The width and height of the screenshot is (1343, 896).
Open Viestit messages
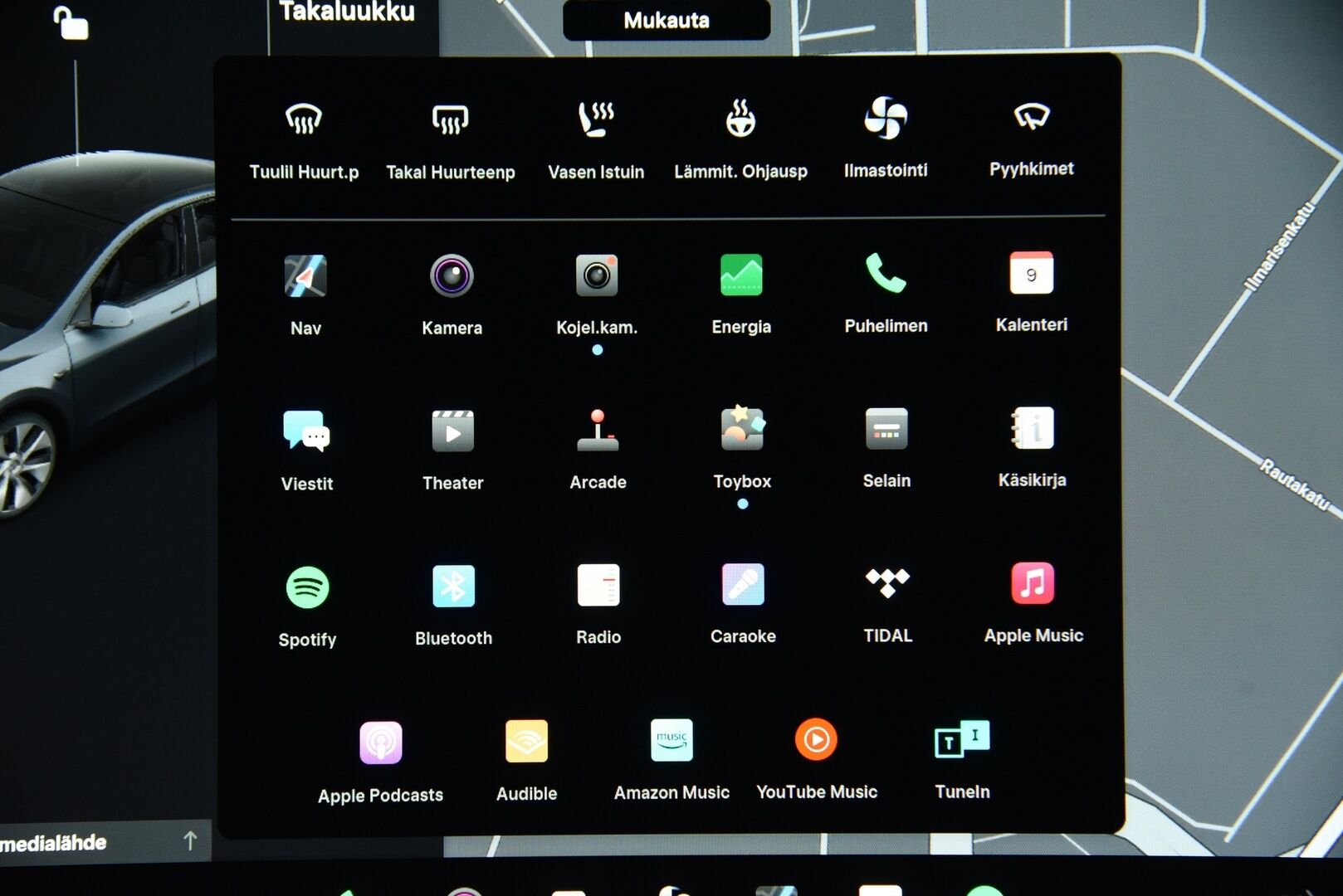(x=307, y=431)
